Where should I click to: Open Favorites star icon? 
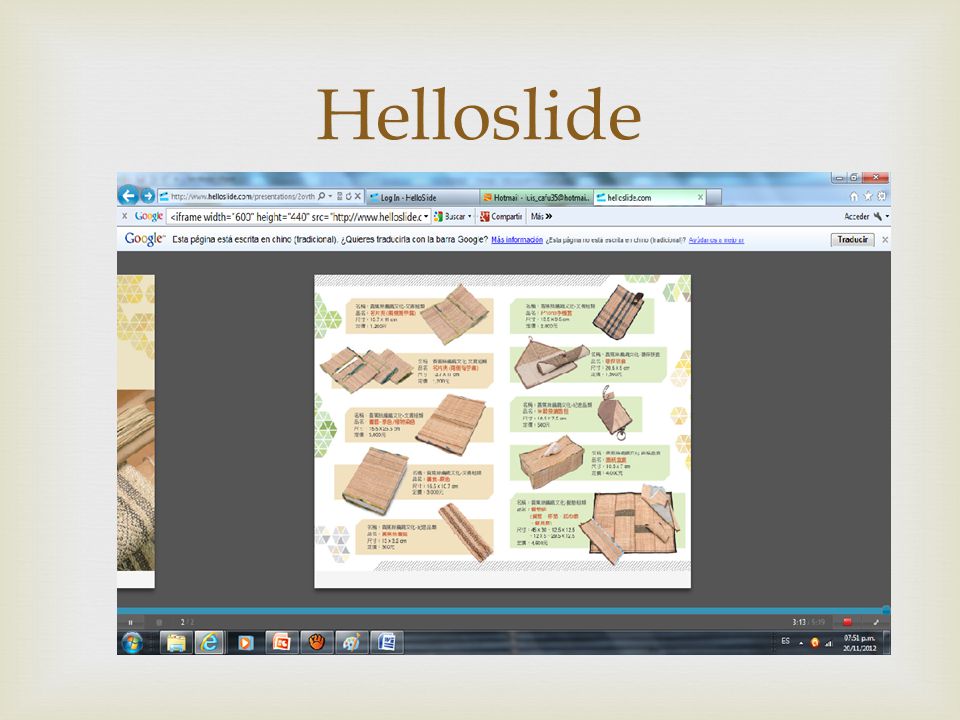click(x=868, y=197)
